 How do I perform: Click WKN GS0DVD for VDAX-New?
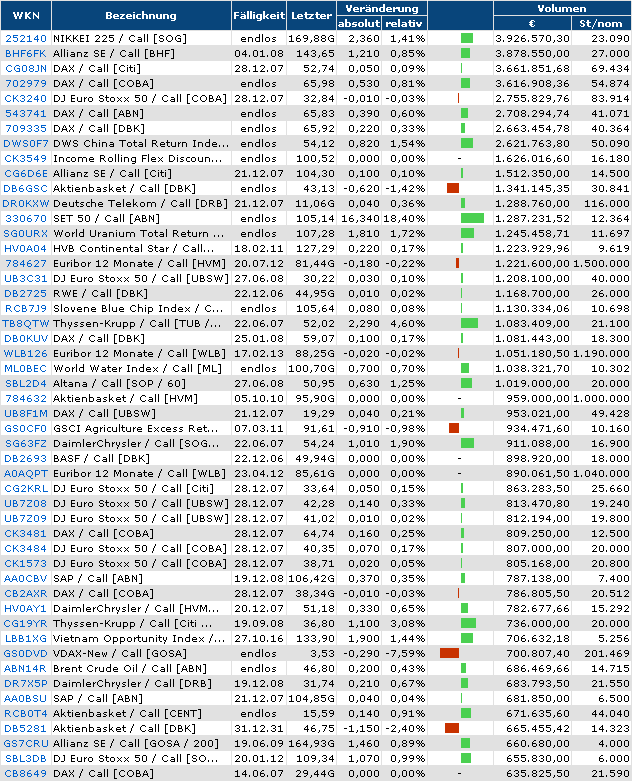(25, 653)
